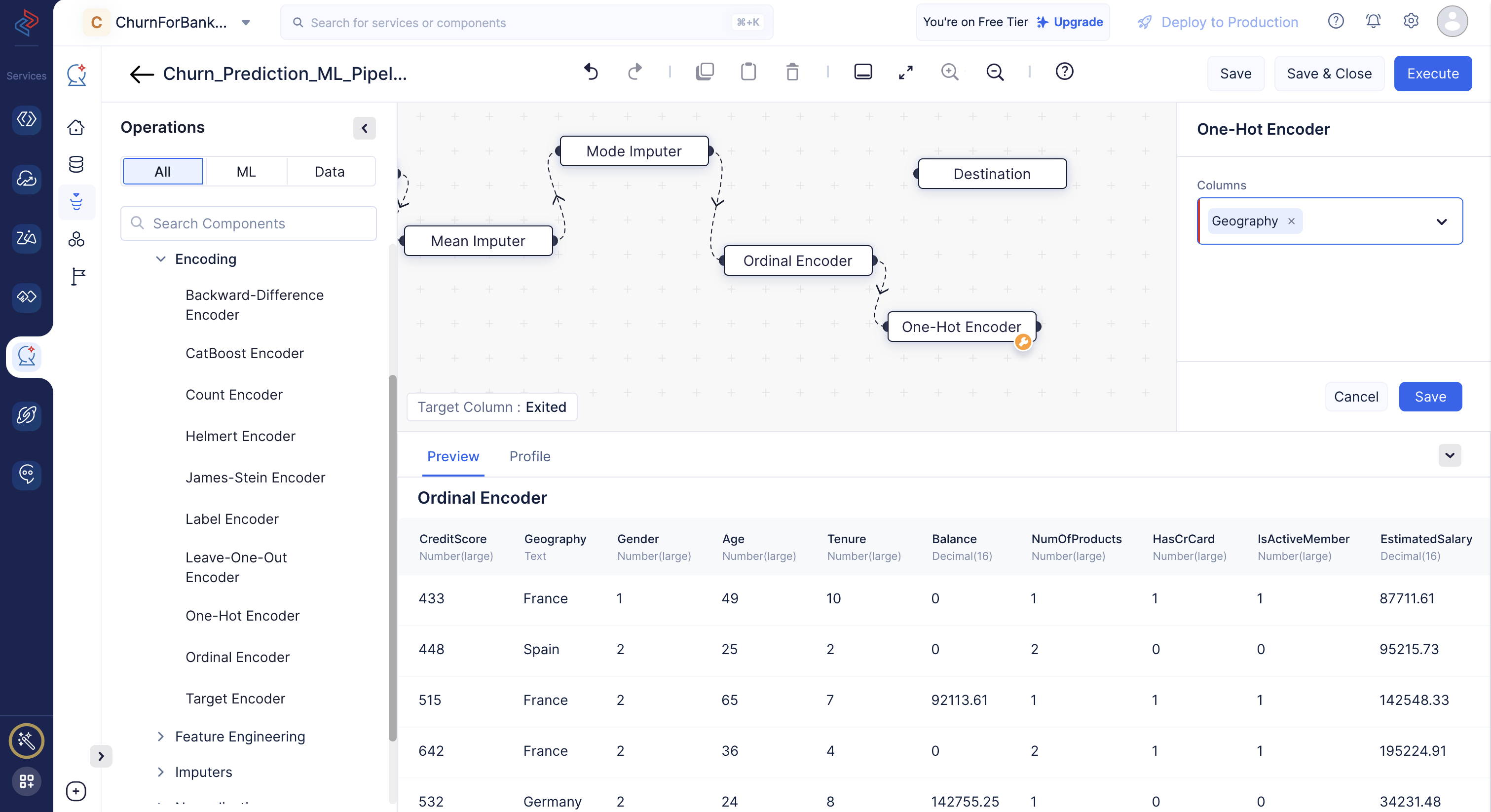
Task: Toggle the Data operations filter button
Action: coord(328,171)
